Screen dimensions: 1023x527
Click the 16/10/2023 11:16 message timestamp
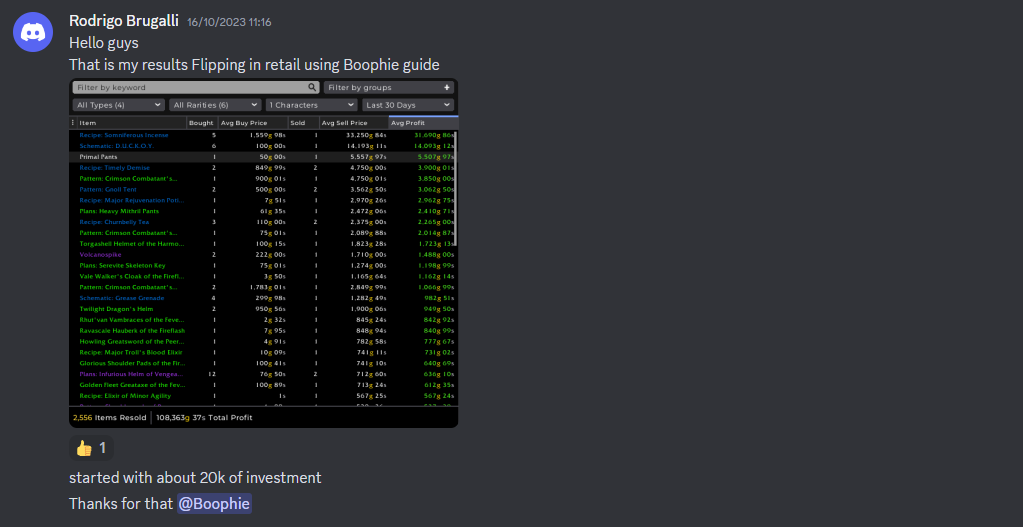[x=229, y=22]
